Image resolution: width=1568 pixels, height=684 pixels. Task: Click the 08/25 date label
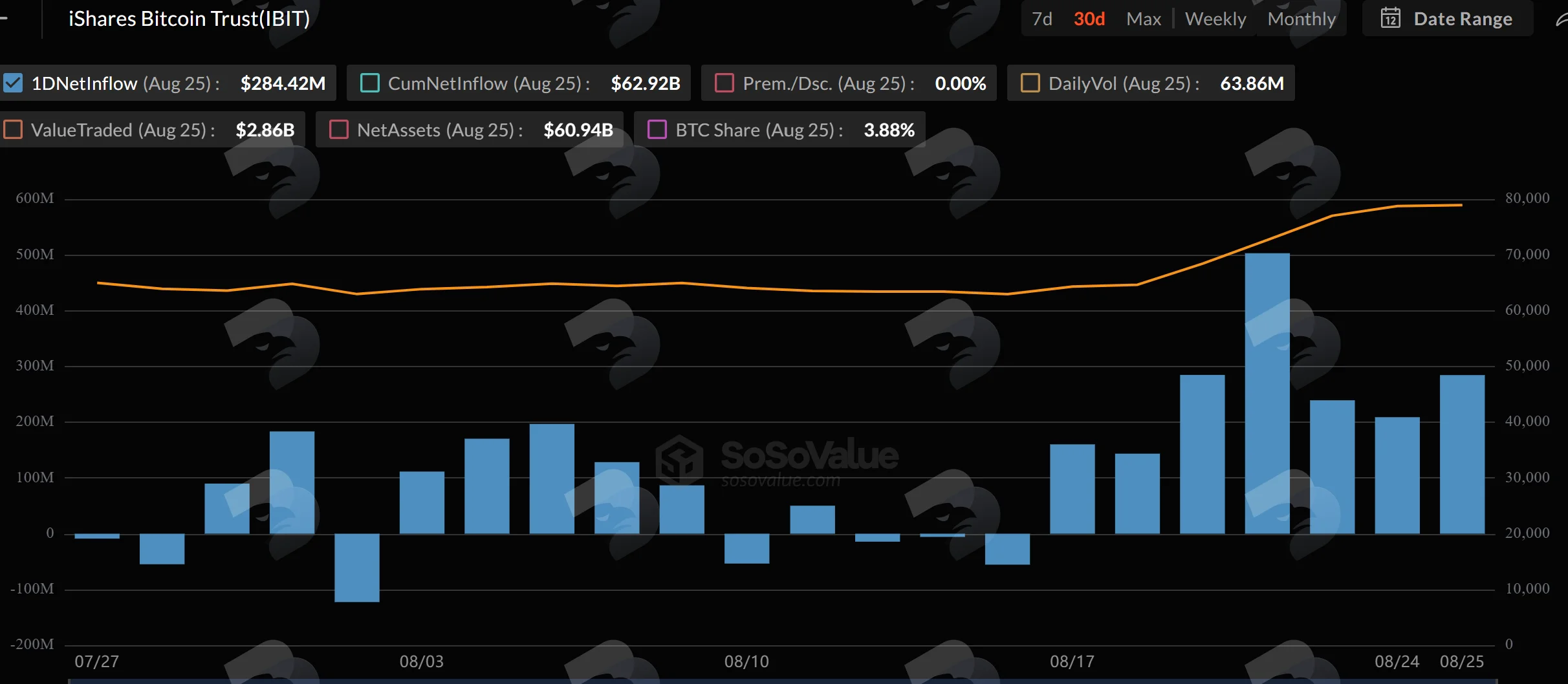[1462, 661]
